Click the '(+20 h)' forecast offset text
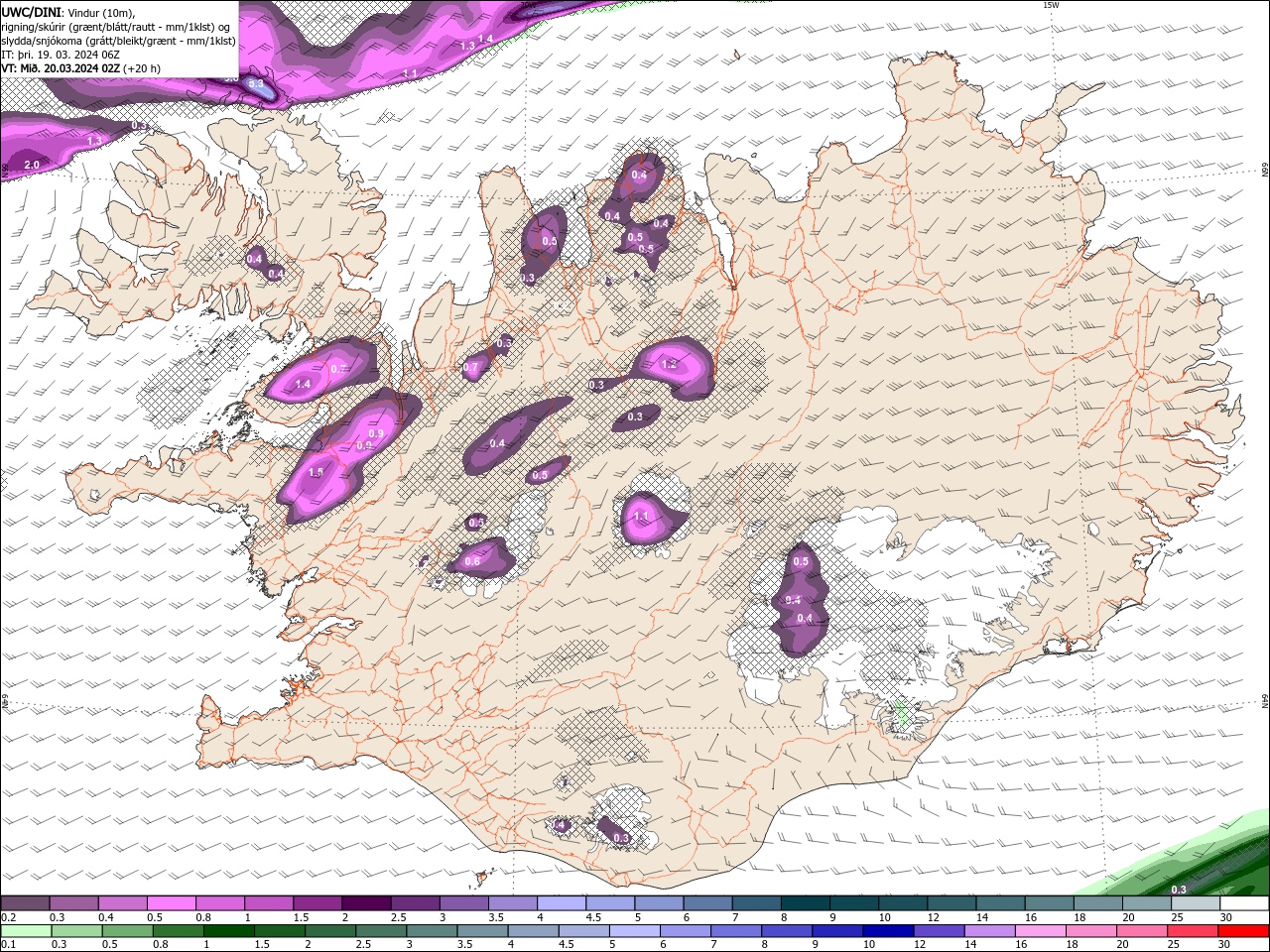Screen dimensions: 1270x952 tap(143, 68)
